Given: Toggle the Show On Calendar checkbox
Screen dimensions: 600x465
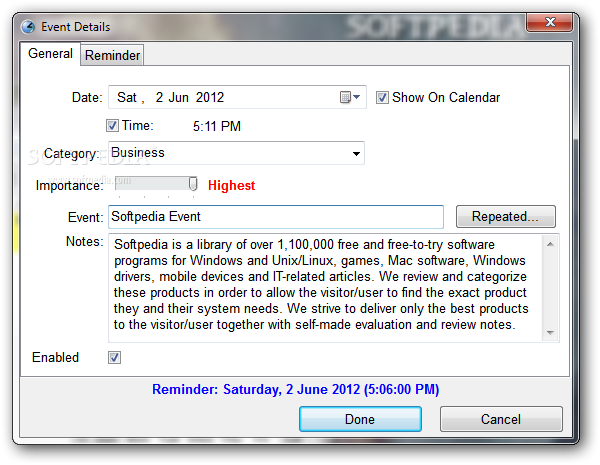Looking at the screenshot, I should coord(382,97).
